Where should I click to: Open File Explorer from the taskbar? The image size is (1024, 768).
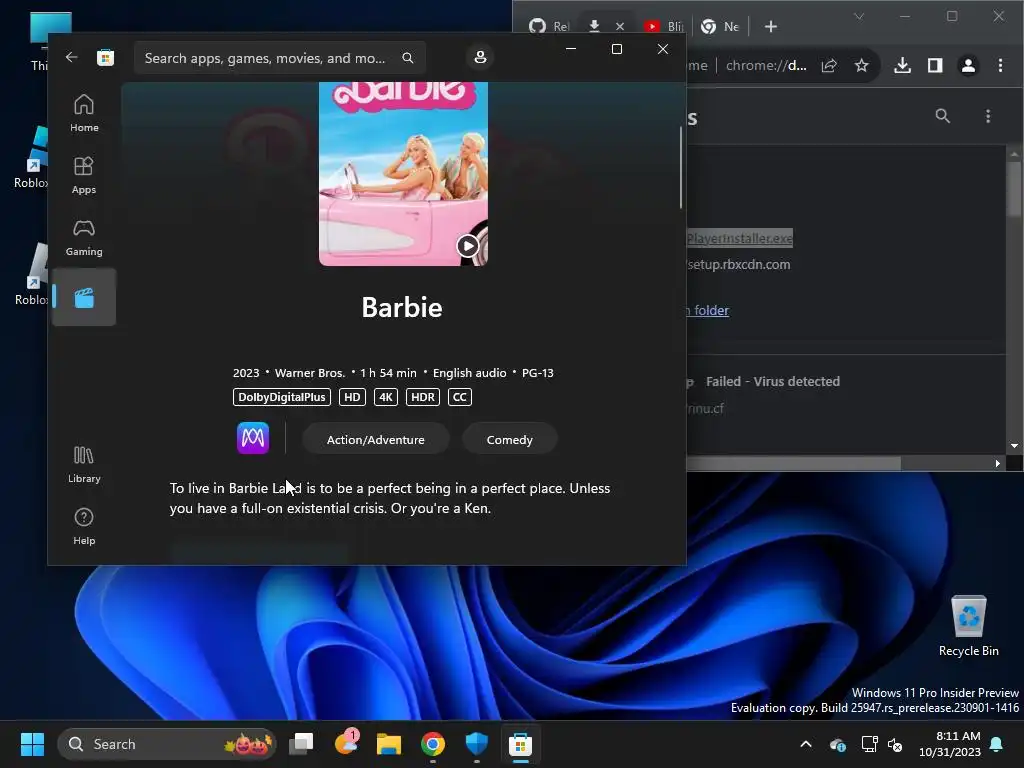(x=389, y=744)
